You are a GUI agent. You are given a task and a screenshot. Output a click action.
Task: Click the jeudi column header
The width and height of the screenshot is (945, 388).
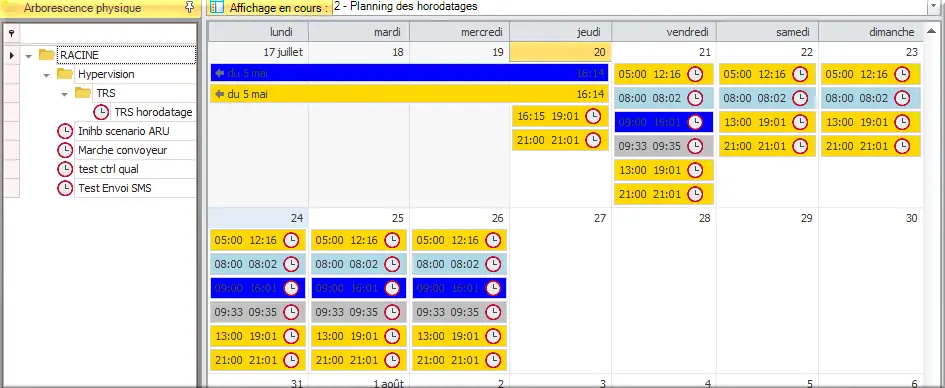(x=560, y=32)
